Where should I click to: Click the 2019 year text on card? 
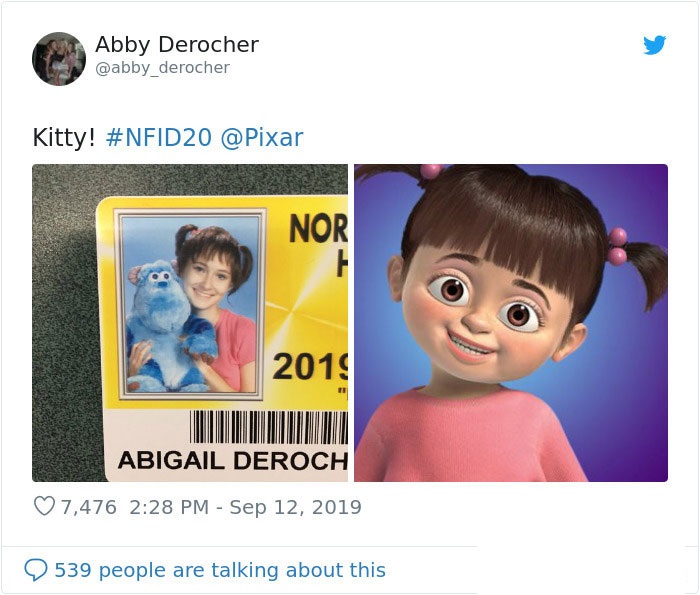pyautogui.click(x=310, y=366)
